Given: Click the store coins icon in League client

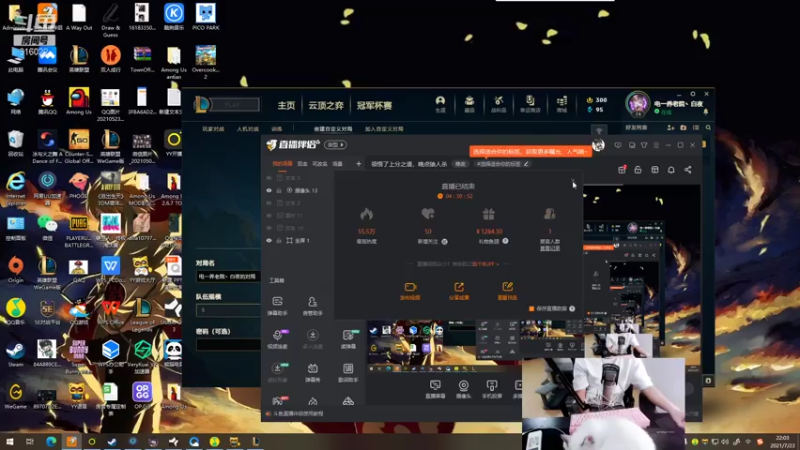Looking at the screenshot, I should [562, 104].
